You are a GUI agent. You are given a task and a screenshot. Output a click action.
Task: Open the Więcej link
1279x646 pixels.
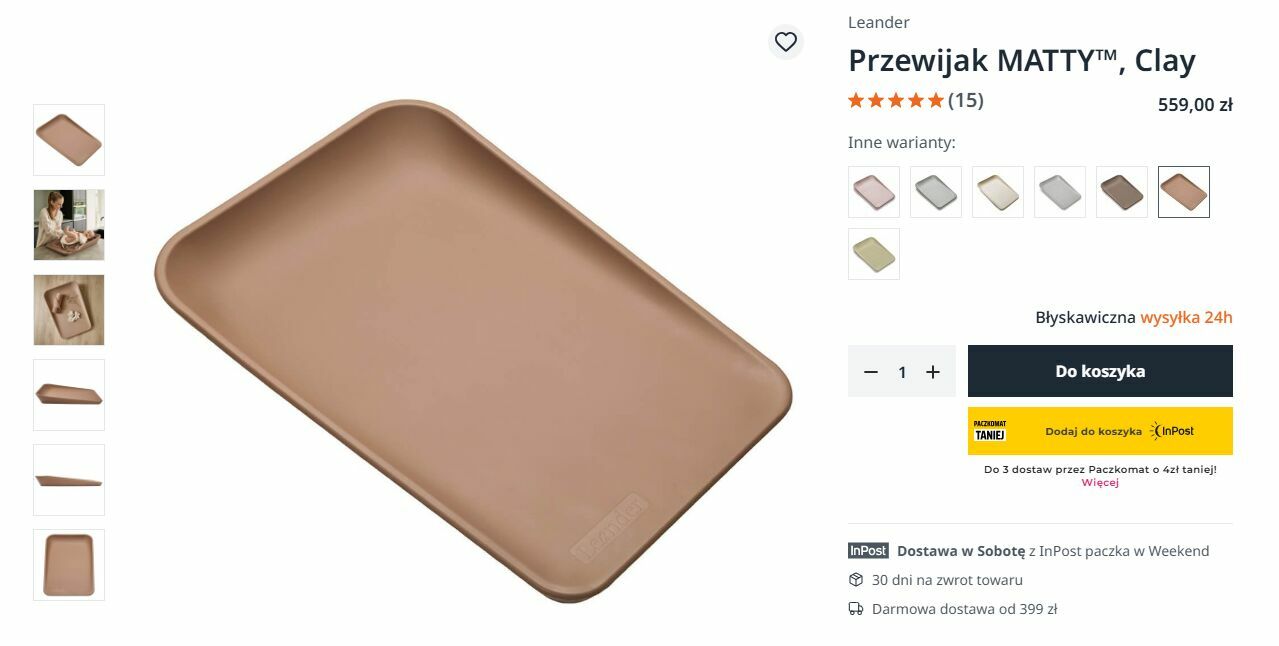coord(1100,483)
